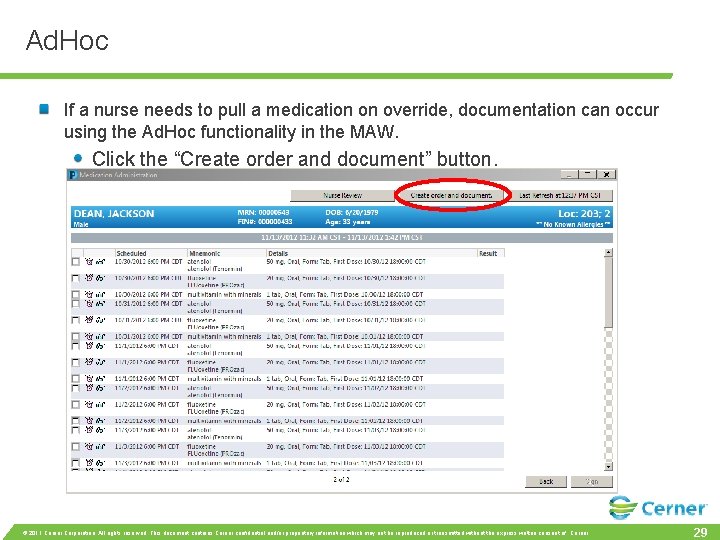Check the 10/30/2012 atenolol dose checkbox
Viewport: 720px width, 540px height.
pyautogui.click(x=76, y=262)
